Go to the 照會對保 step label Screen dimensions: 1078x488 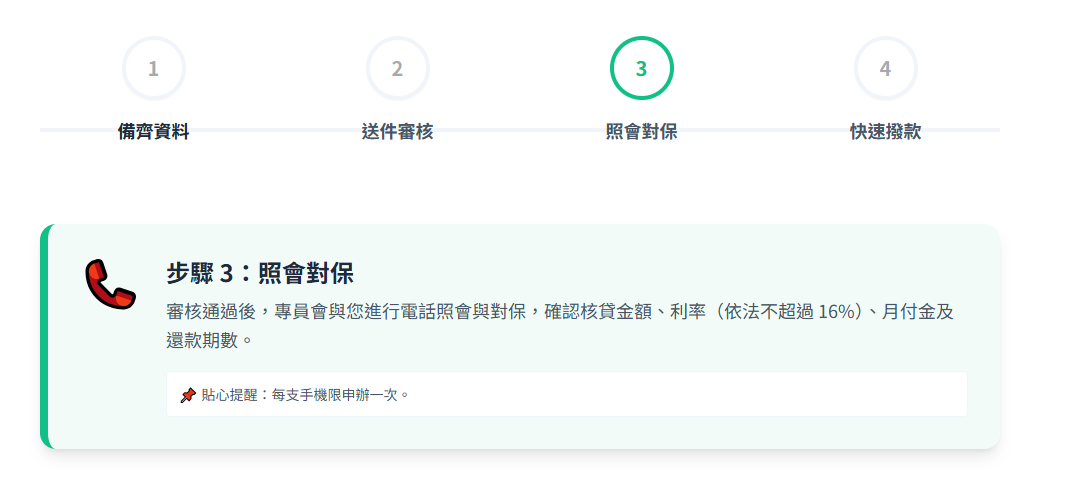pos(641,131)
